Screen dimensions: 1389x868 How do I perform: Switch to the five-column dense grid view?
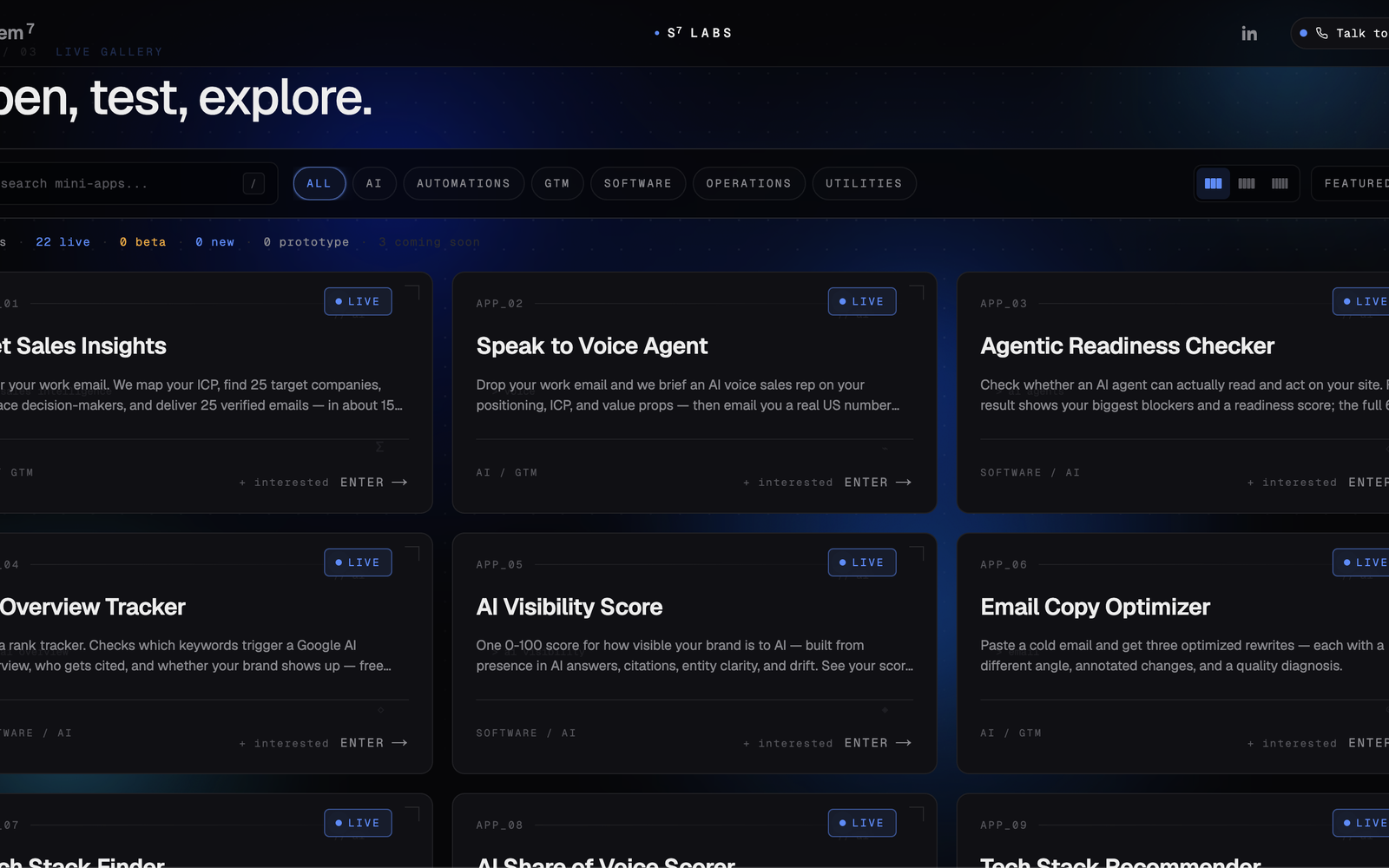pyautogui.click(x=1280, y=183)
